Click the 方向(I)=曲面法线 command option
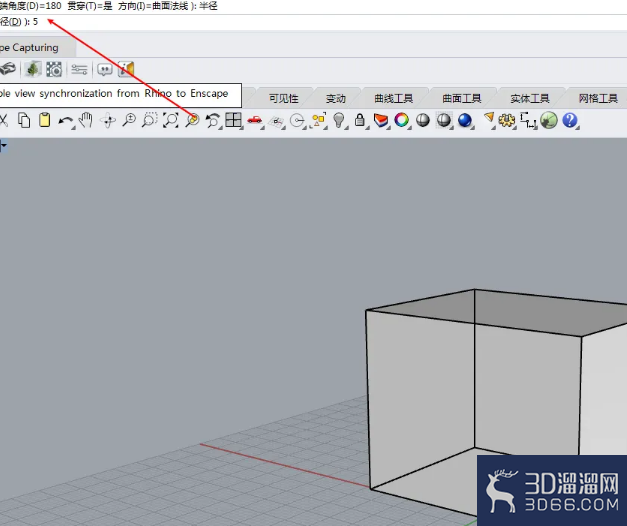The width and height of the screenshot is (627, 526). (153, 6)
